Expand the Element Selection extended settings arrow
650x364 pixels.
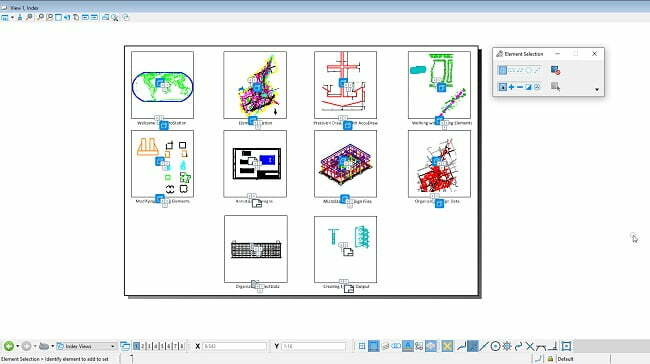click(x=597, y=90)
